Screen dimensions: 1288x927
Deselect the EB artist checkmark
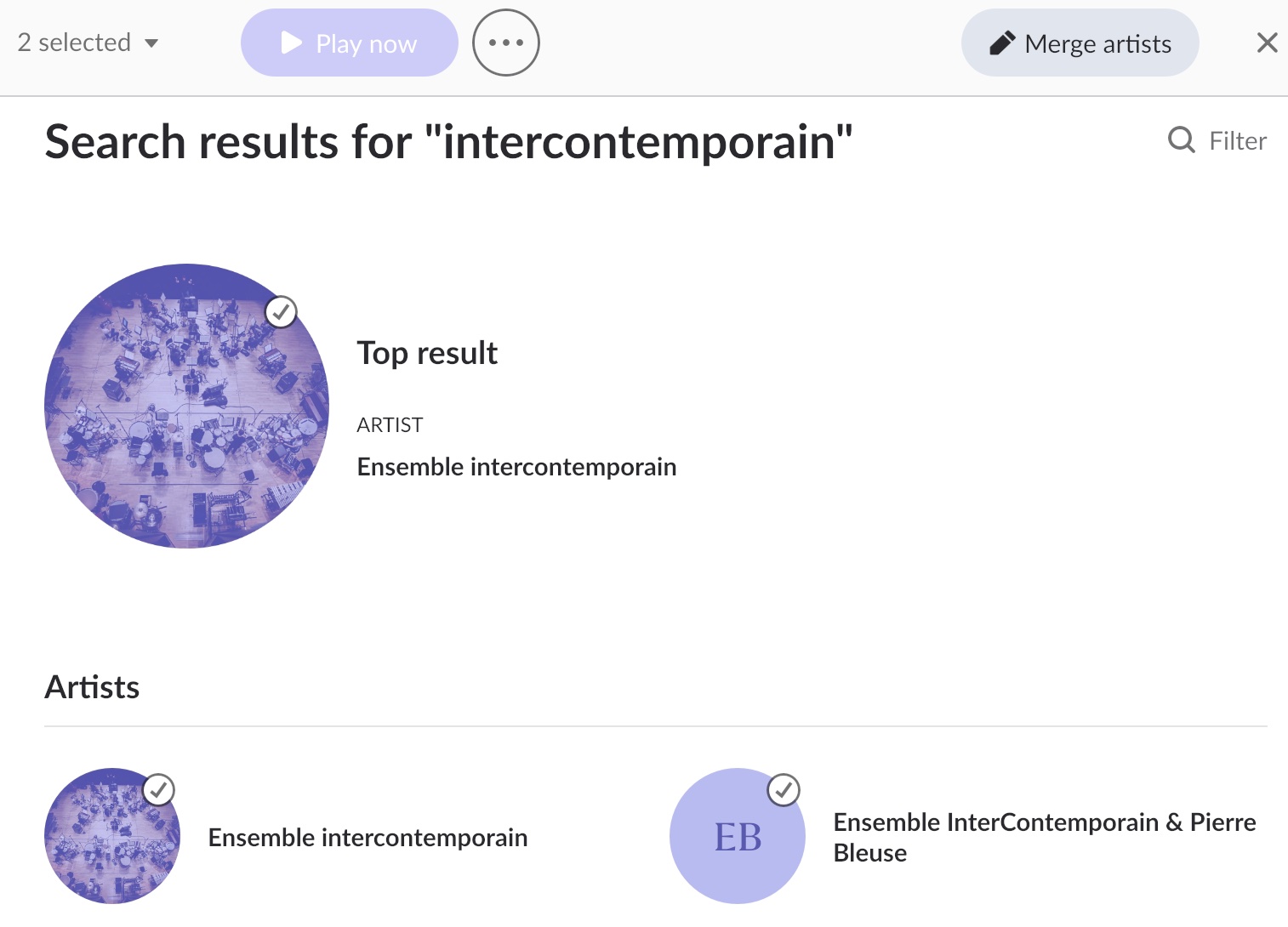point(784,790)
